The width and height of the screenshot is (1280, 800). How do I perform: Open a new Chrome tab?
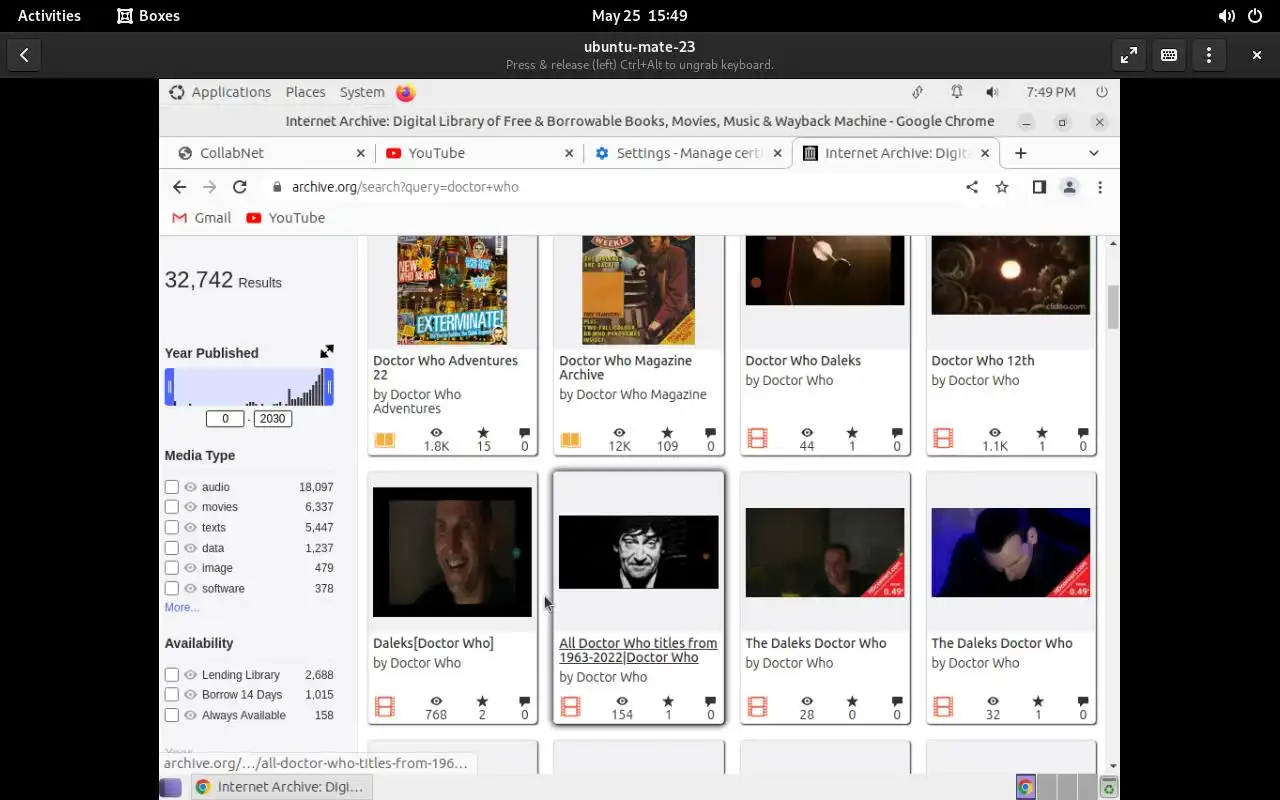1020,153
